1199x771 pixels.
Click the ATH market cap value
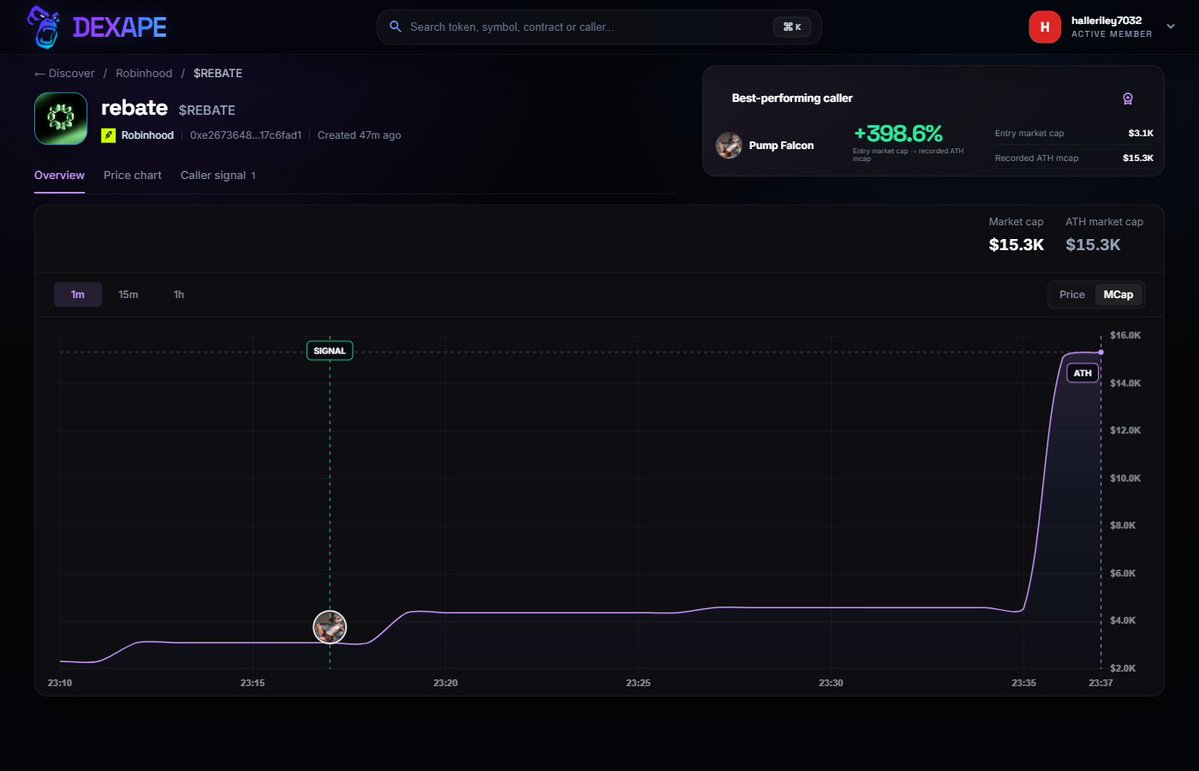click(x=1093, y=245)
